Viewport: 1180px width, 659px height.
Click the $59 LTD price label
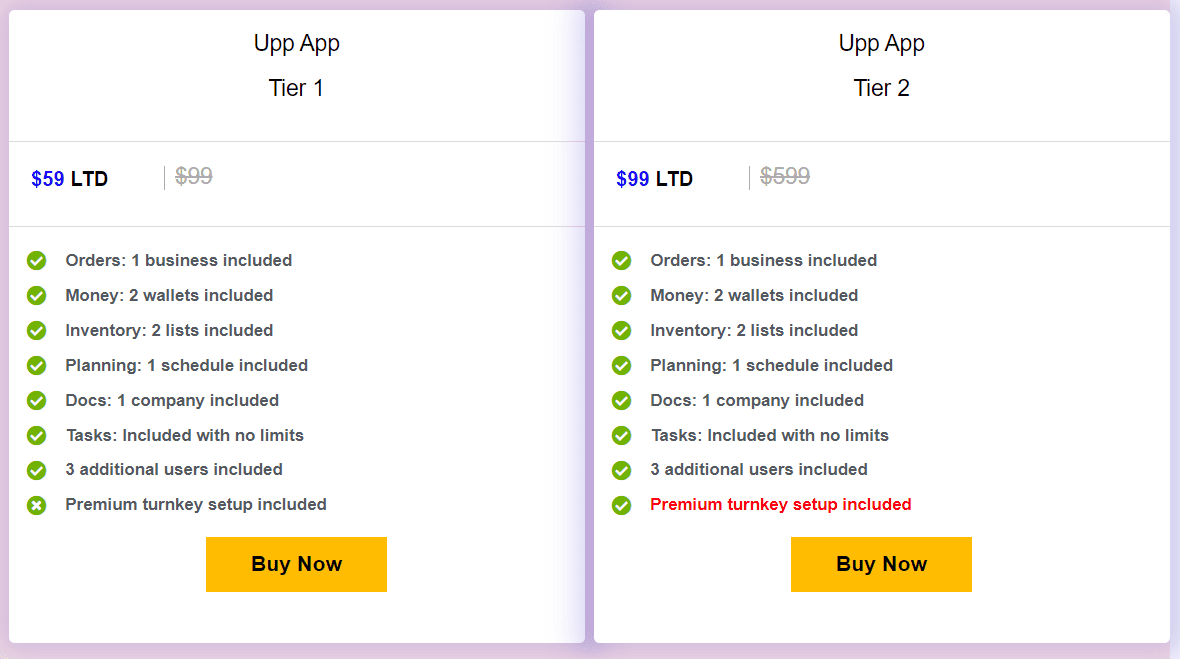click(69, 179)
